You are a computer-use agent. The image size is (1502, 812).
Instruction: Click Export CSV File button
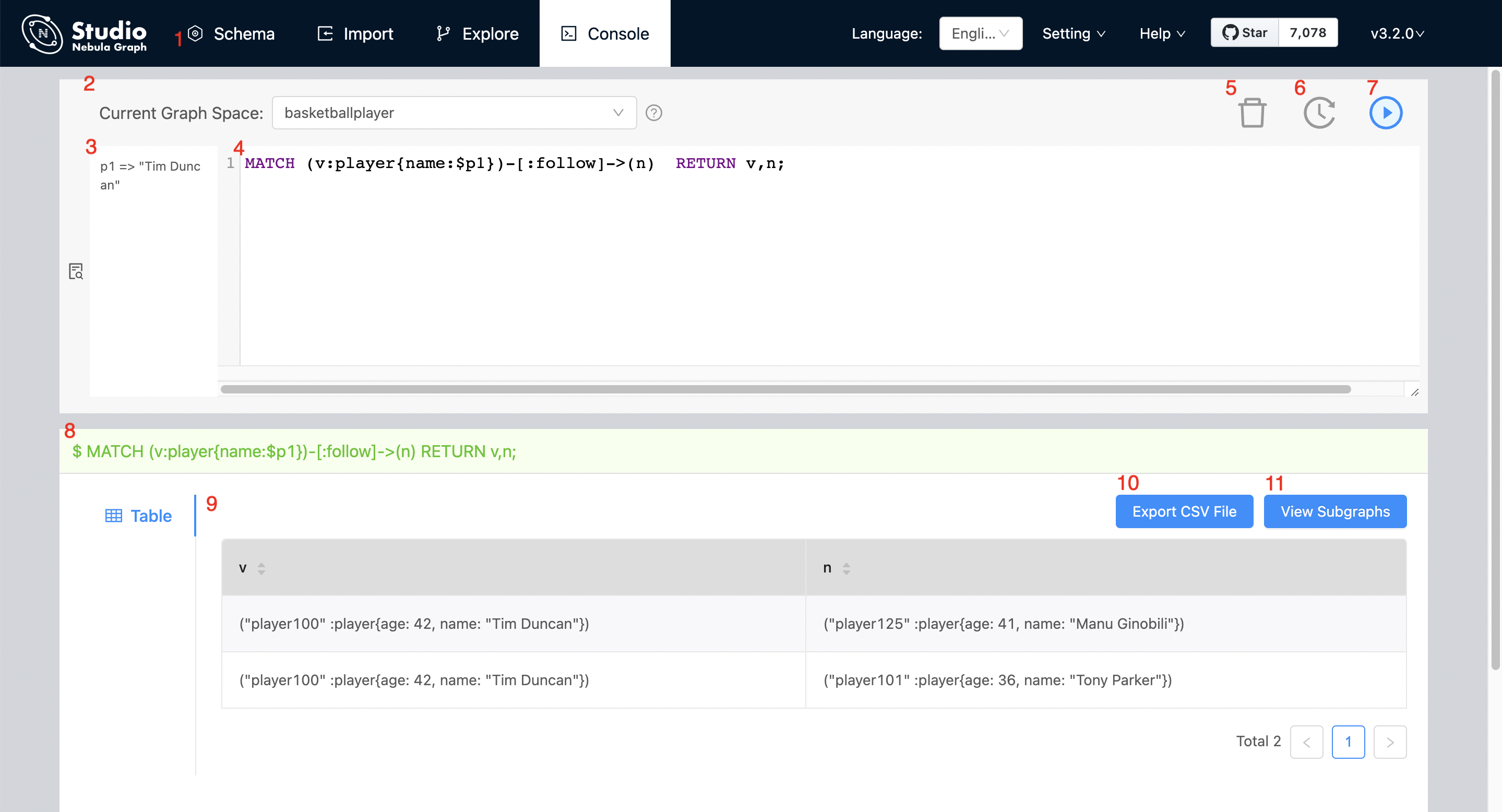[1184, 511]
